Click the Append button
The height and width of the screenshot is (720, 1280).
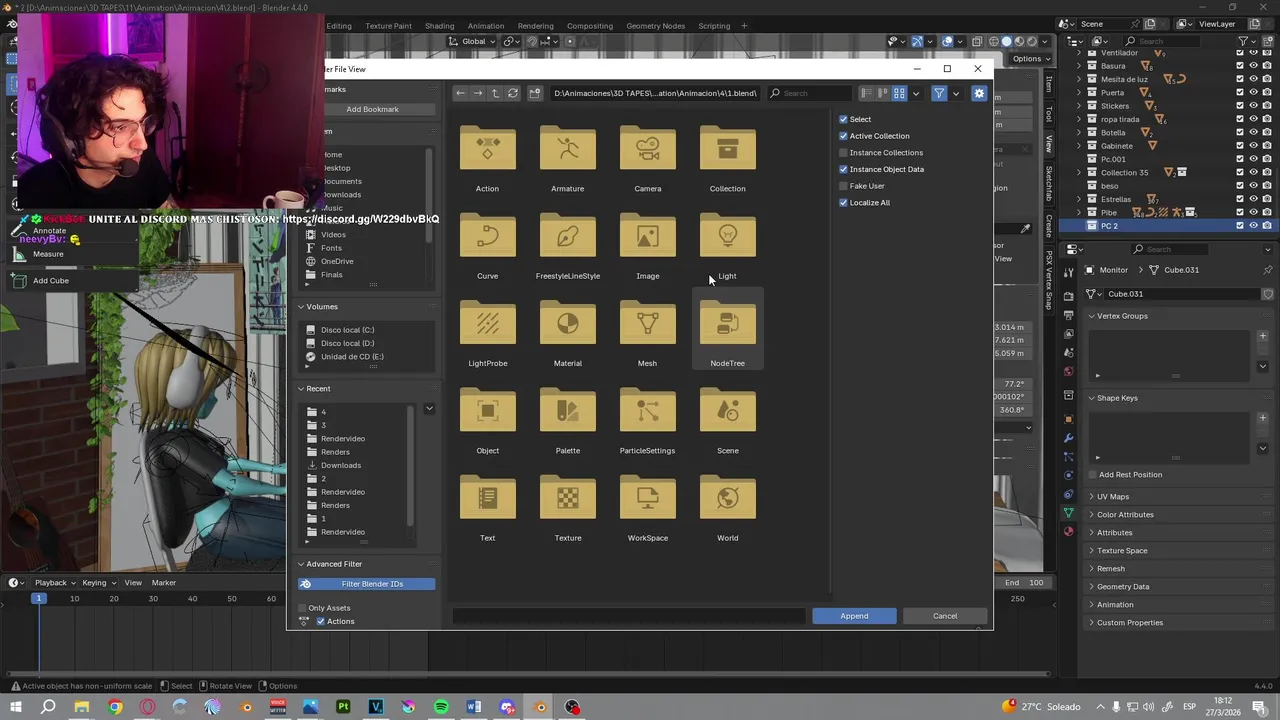click(854, 616)
